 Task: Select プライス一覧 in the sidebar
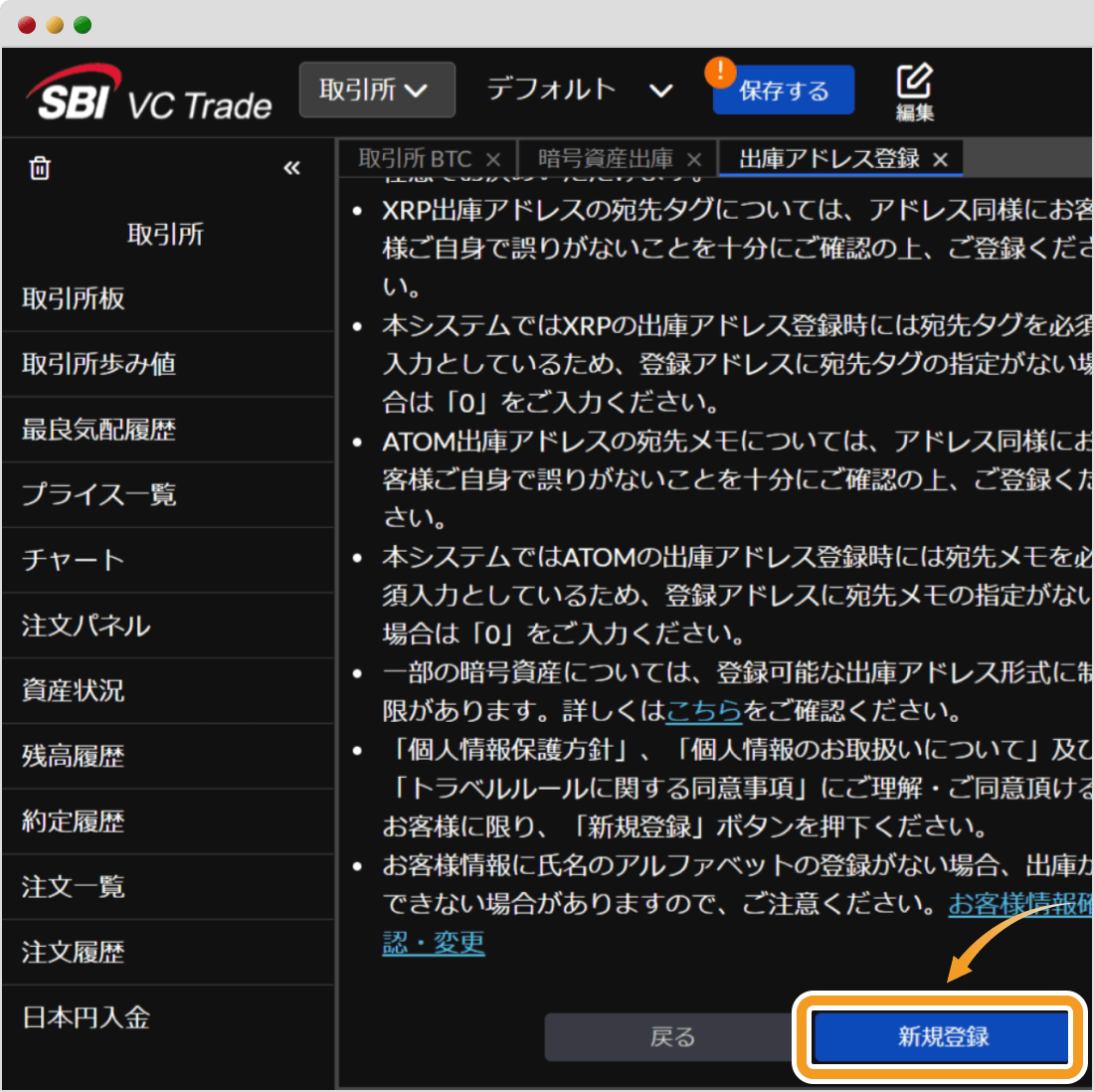click(167, 494)
